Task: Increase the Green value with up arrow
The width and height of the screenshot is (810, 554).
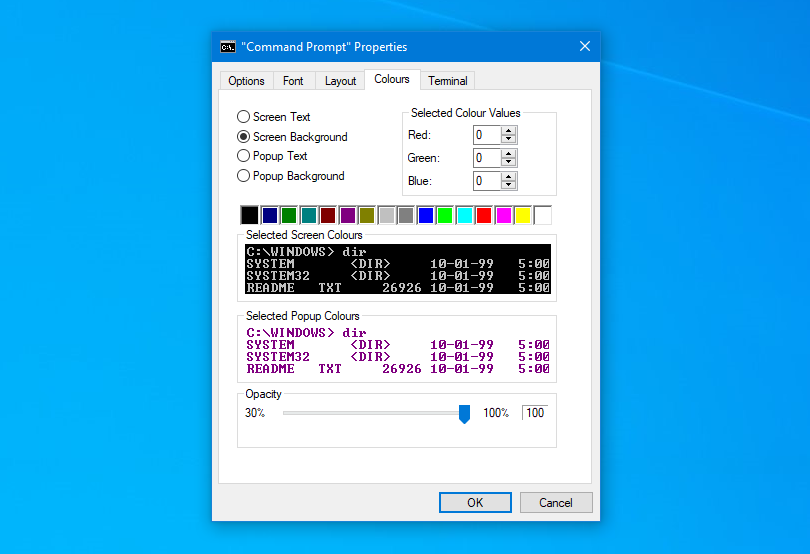Action: tap(509, 153)
